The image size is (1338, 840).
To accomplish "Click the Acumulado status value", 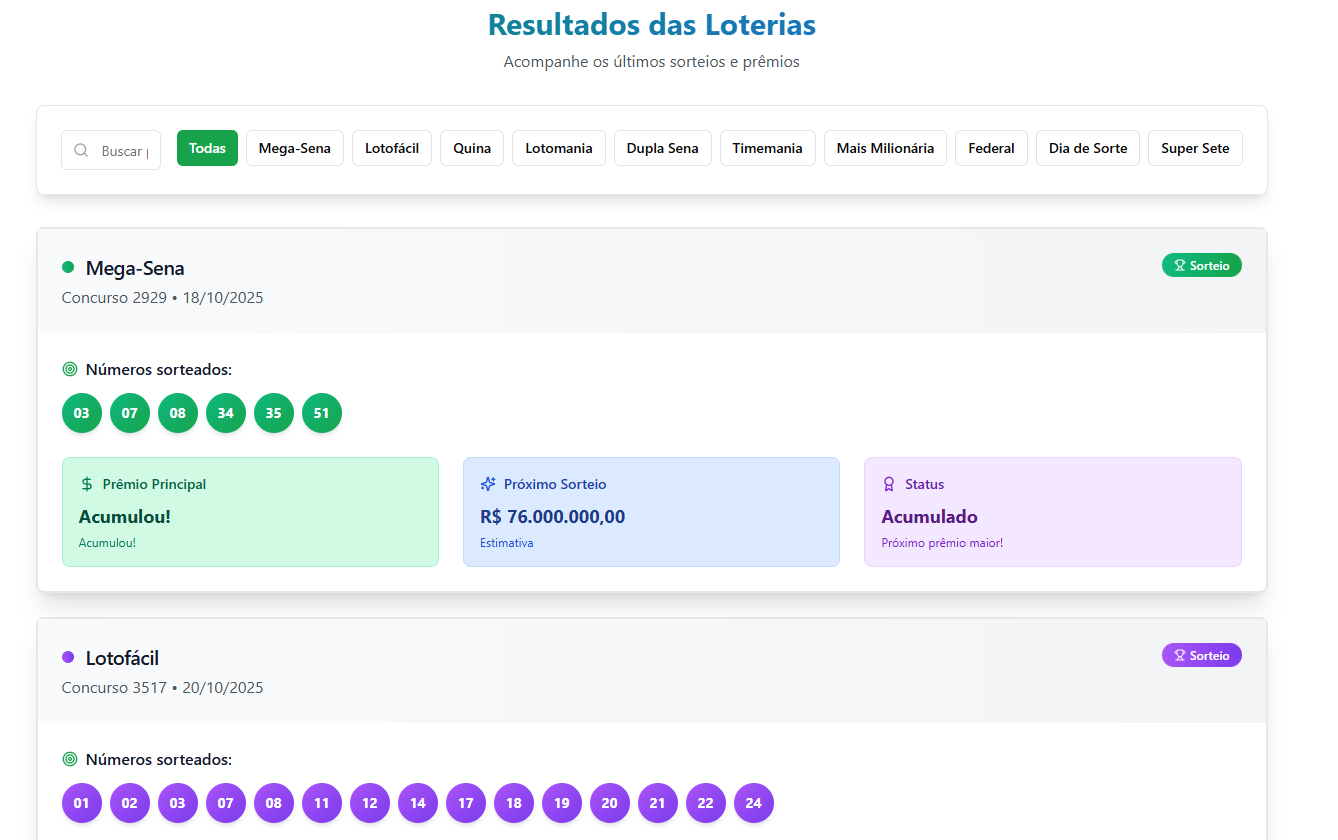I will (x=930, y=517).
